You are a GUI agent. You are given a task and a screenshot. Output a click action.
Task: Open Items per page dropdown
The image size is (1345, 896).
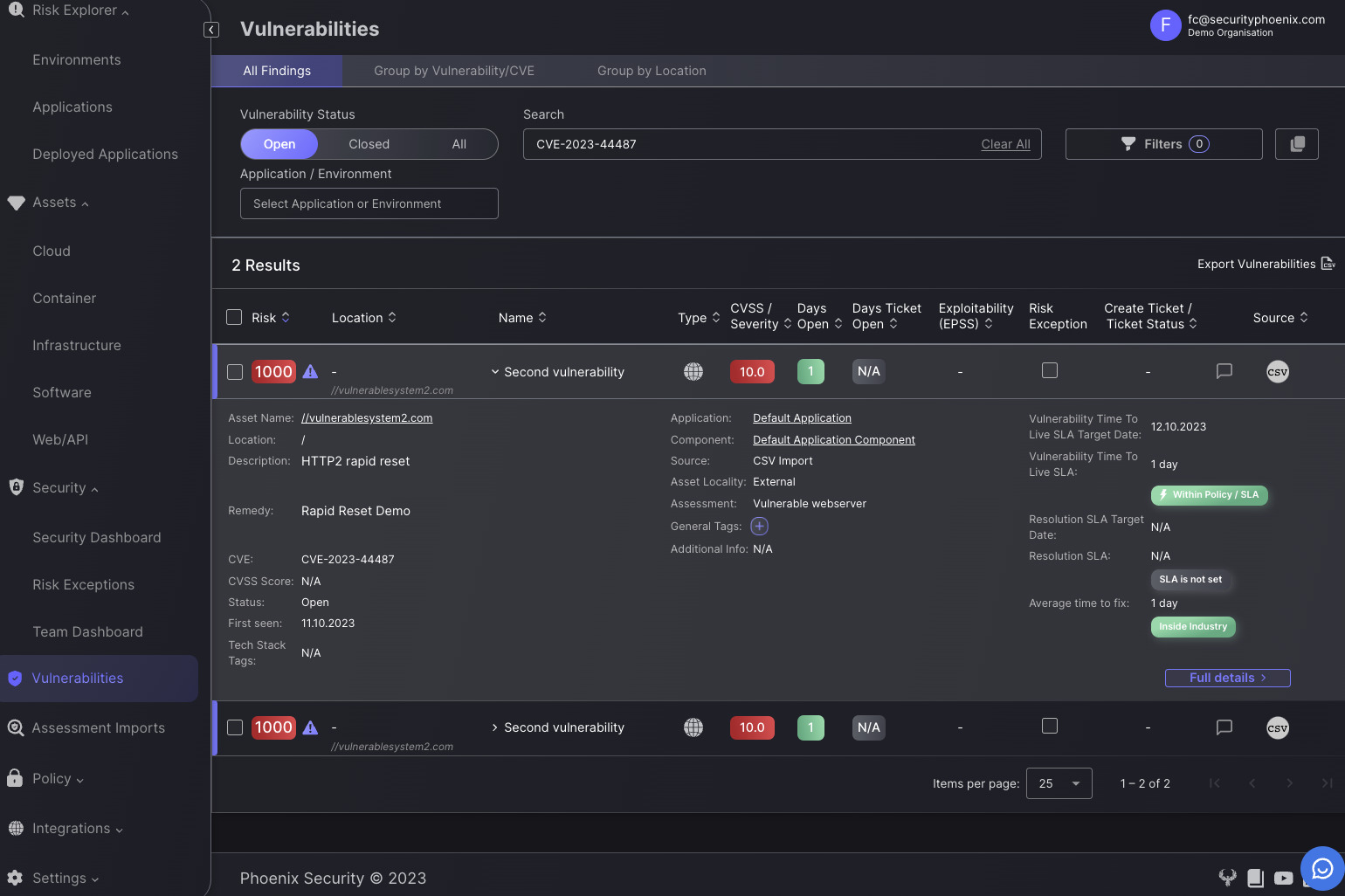click(x=1059, y=783)
